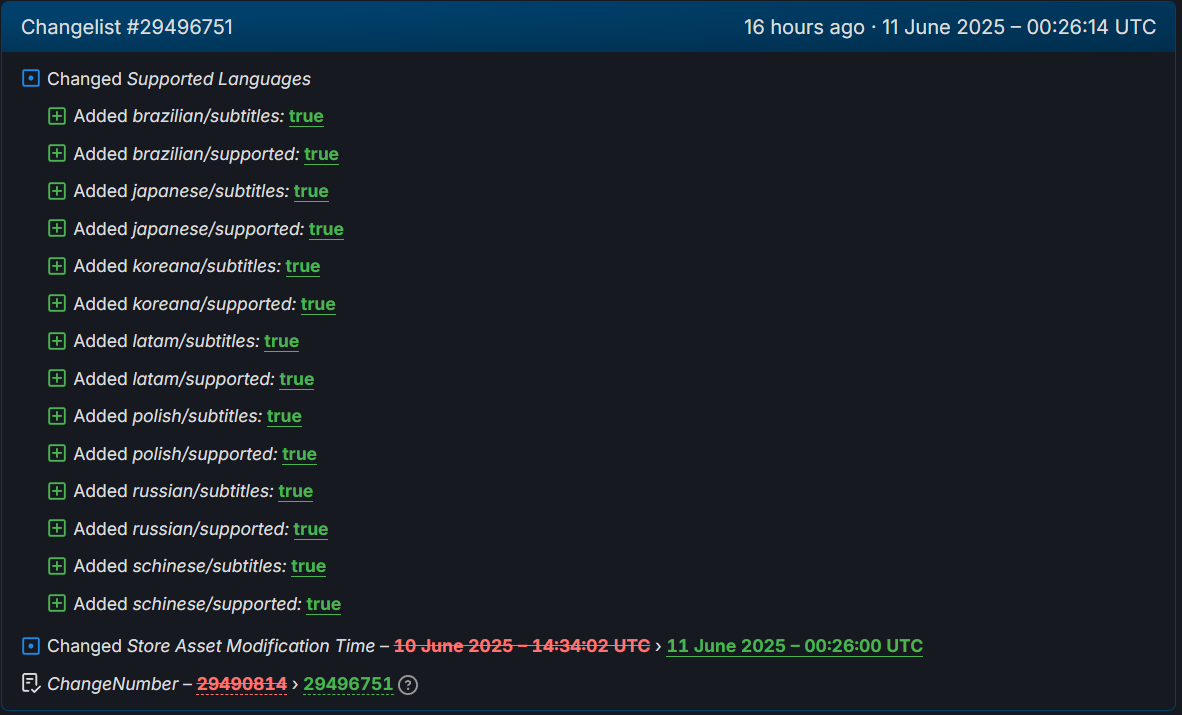Open new change number 29496751 link
The image size is (1182, 715).
click(348, 684)
